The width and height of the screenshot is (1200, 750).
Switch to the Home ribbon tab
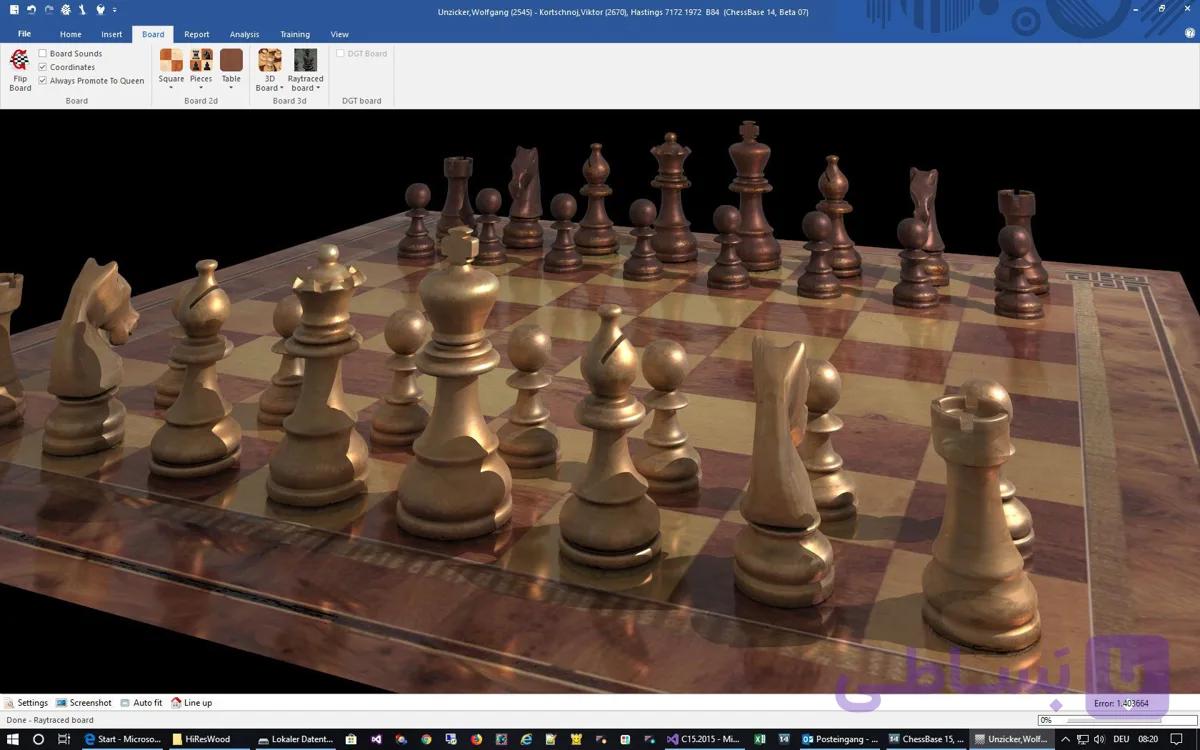tap(70, 34)
